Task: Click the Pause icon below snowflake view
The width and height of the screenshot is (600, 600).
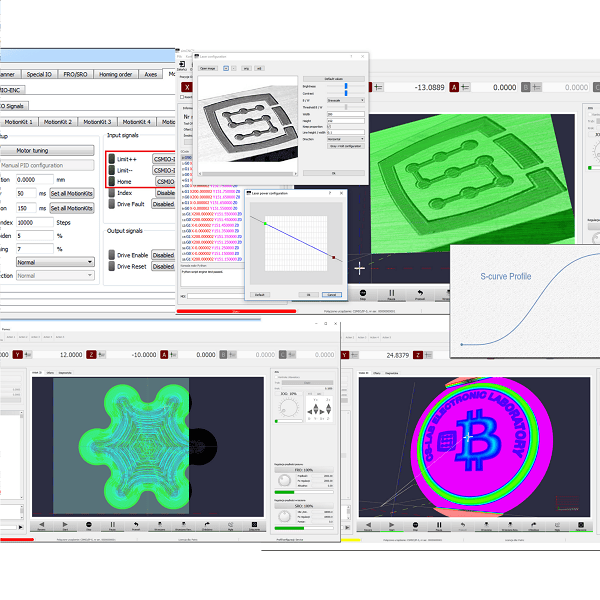Action: click(111, 524)
